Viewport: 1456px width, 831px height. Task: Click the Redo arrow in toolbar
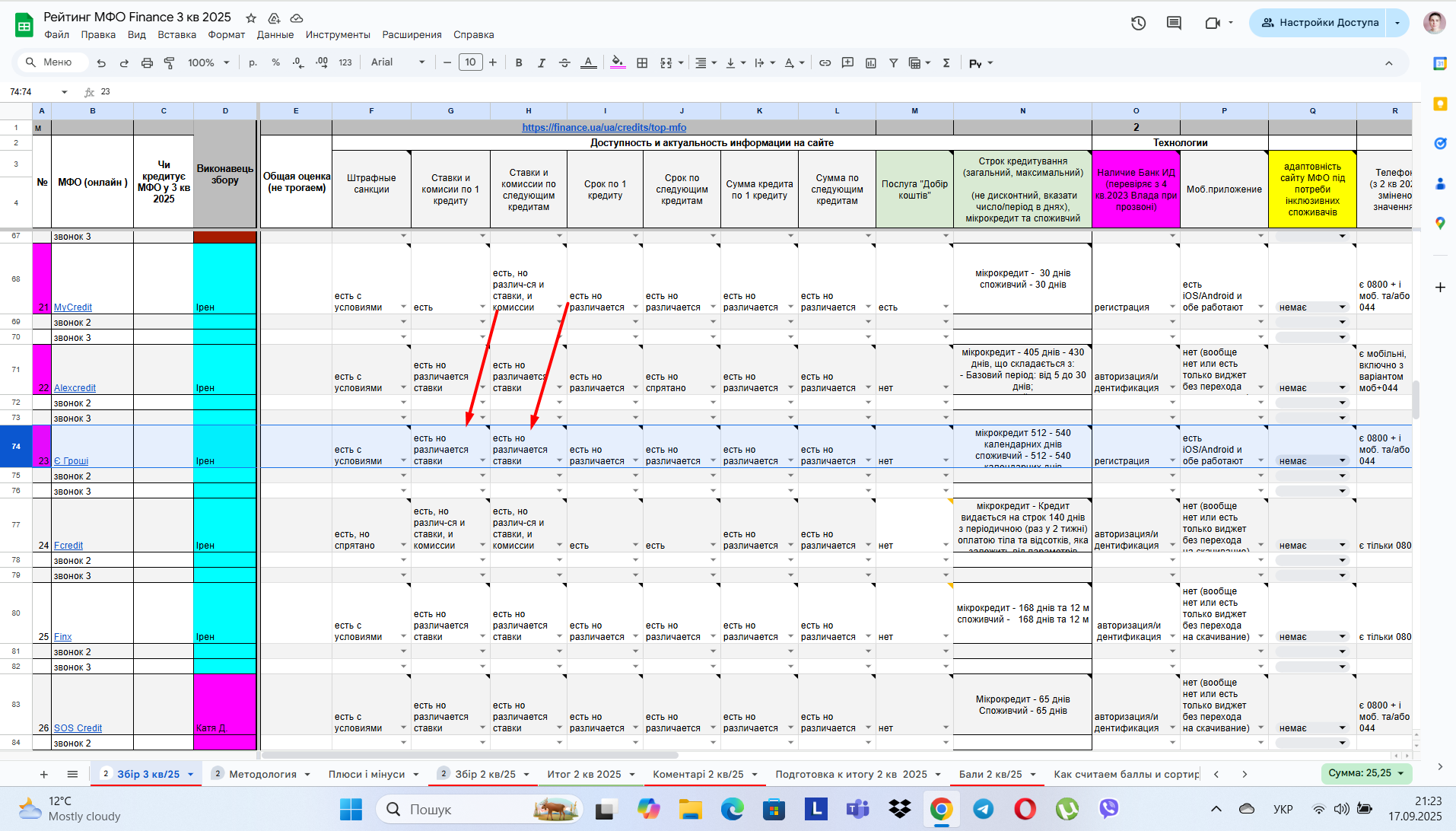(124, 63)
